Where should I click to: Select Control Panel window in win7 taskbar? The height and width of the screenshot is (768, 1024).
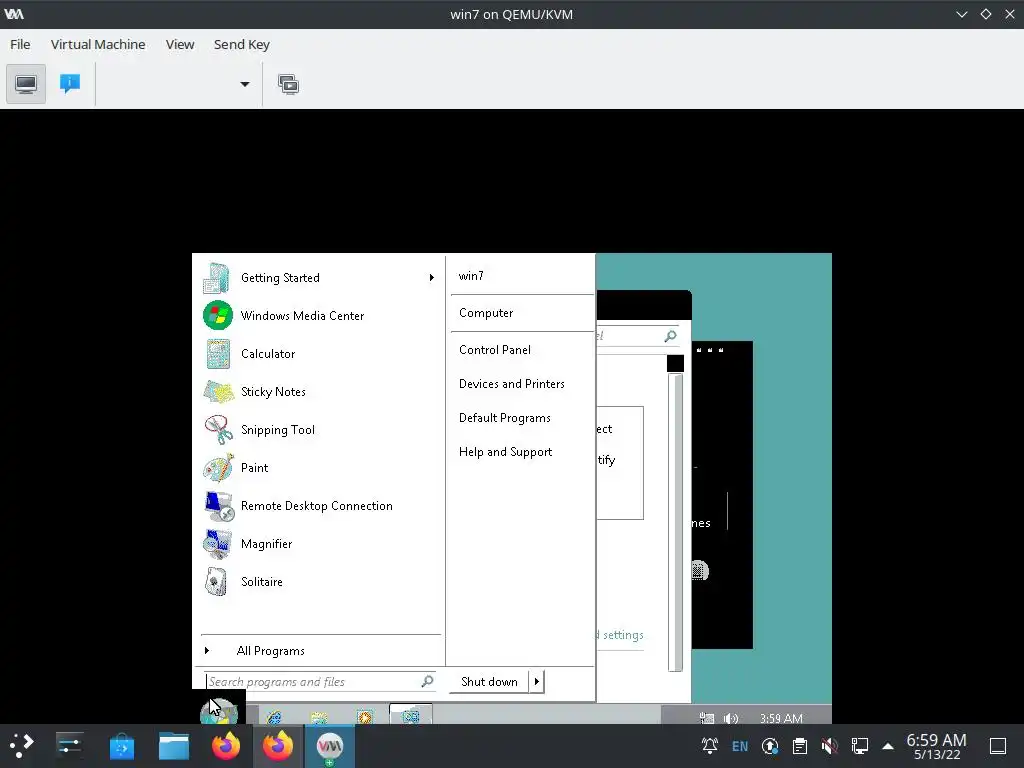coord(411,716)
